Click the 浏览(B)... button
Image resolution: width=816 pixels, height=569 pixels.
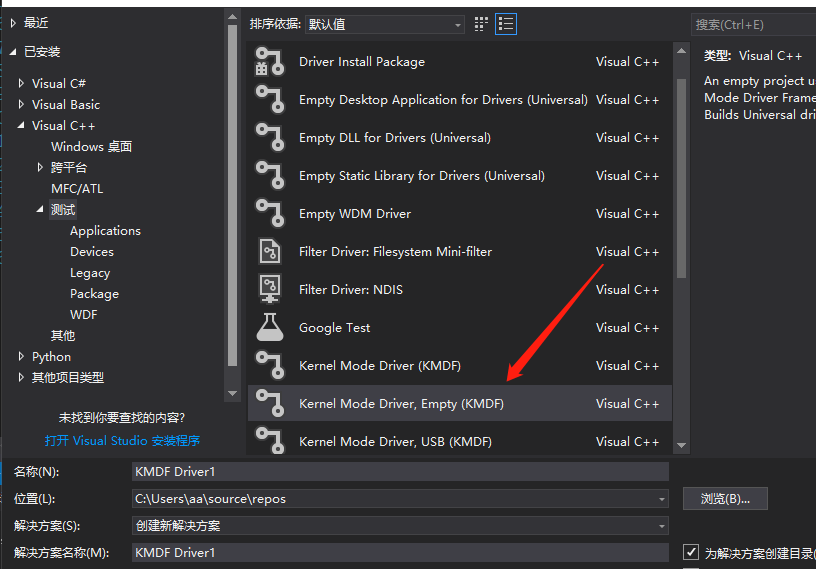[x=725, y=499]
